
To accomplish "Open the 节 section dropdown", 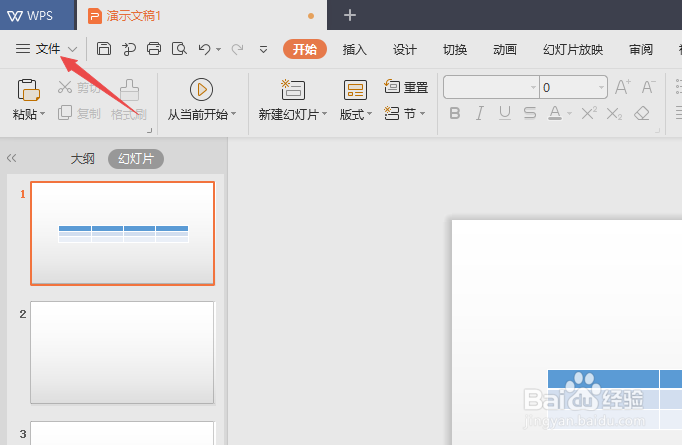I will click(x=405, y=114).
